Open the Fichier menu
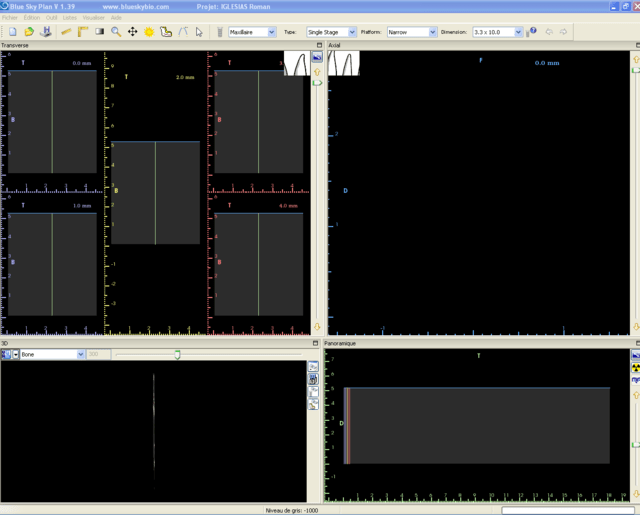The image size is (640, 515). [x=10, y=18]
